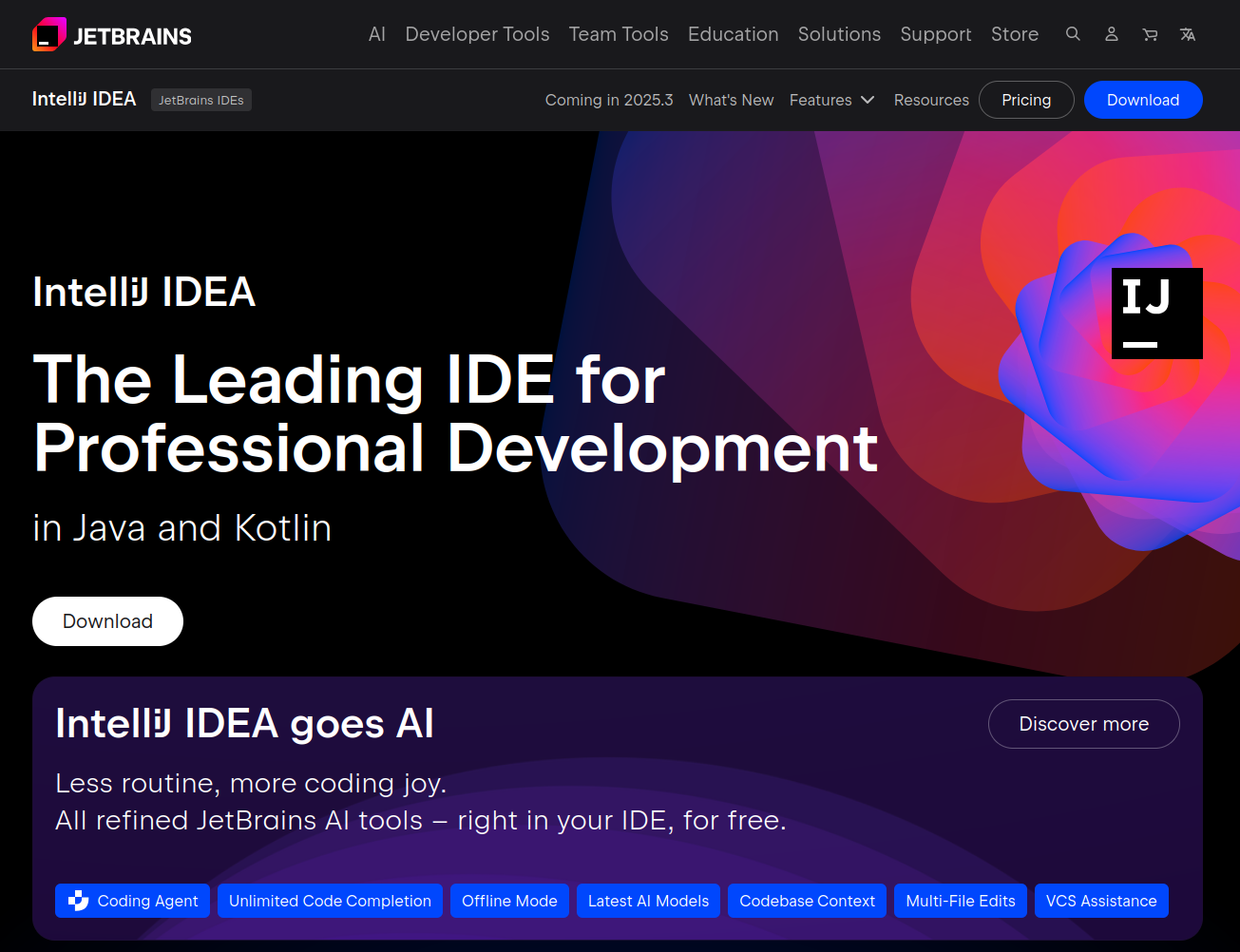
Task: Click Discover more about IntelliJ IDEA AI
Action: pyautogui.click(x=1083, y=724)
